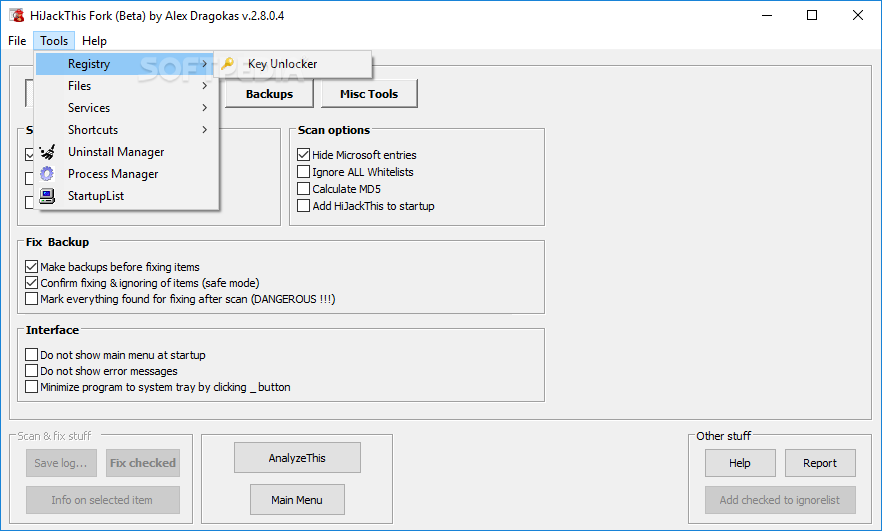Click the Process Manager gear icon
The width and height of the screenshot is (882, 531).
pyautogui.click(x=47, y=174)
